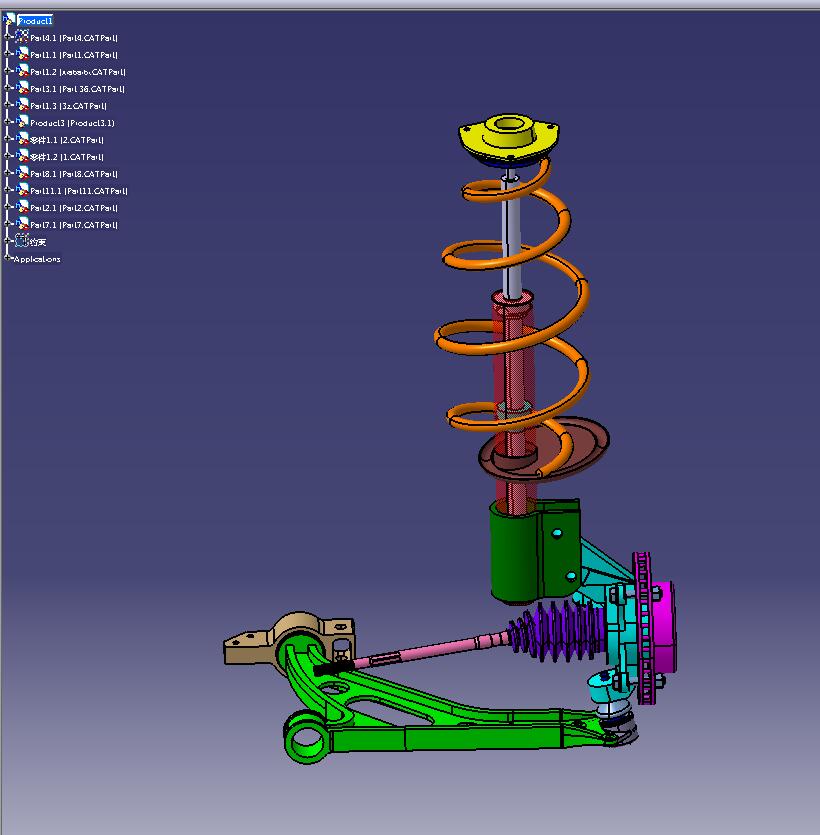The image size is (820, 835).
Task: Select the Part3.1 tree label
Action: (x=77, y=89)
